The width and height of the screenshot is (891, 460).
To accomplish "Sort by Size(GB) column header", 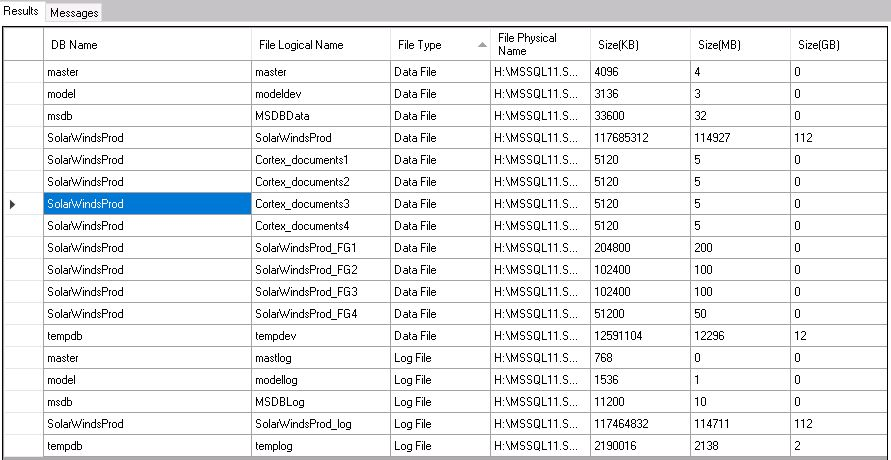I will tap(840, 45).
